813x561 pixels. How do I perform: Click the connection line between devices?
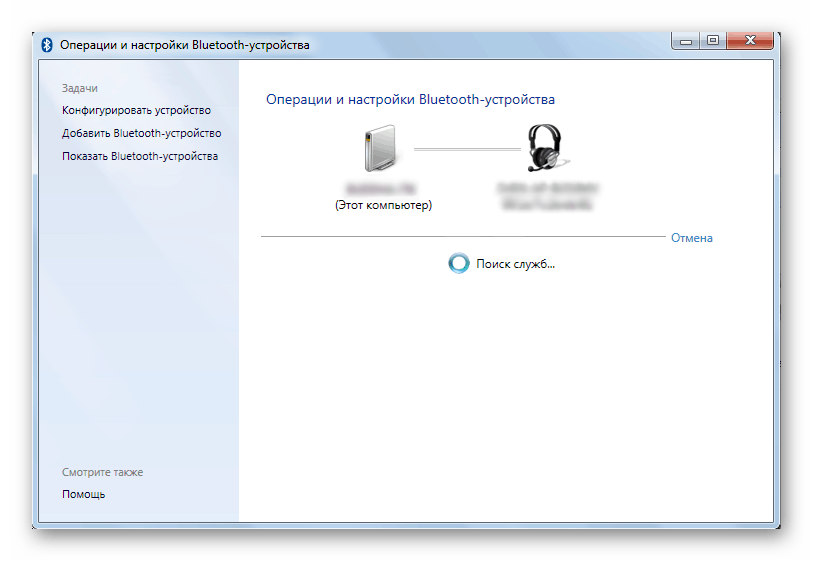tap(467, 149)
